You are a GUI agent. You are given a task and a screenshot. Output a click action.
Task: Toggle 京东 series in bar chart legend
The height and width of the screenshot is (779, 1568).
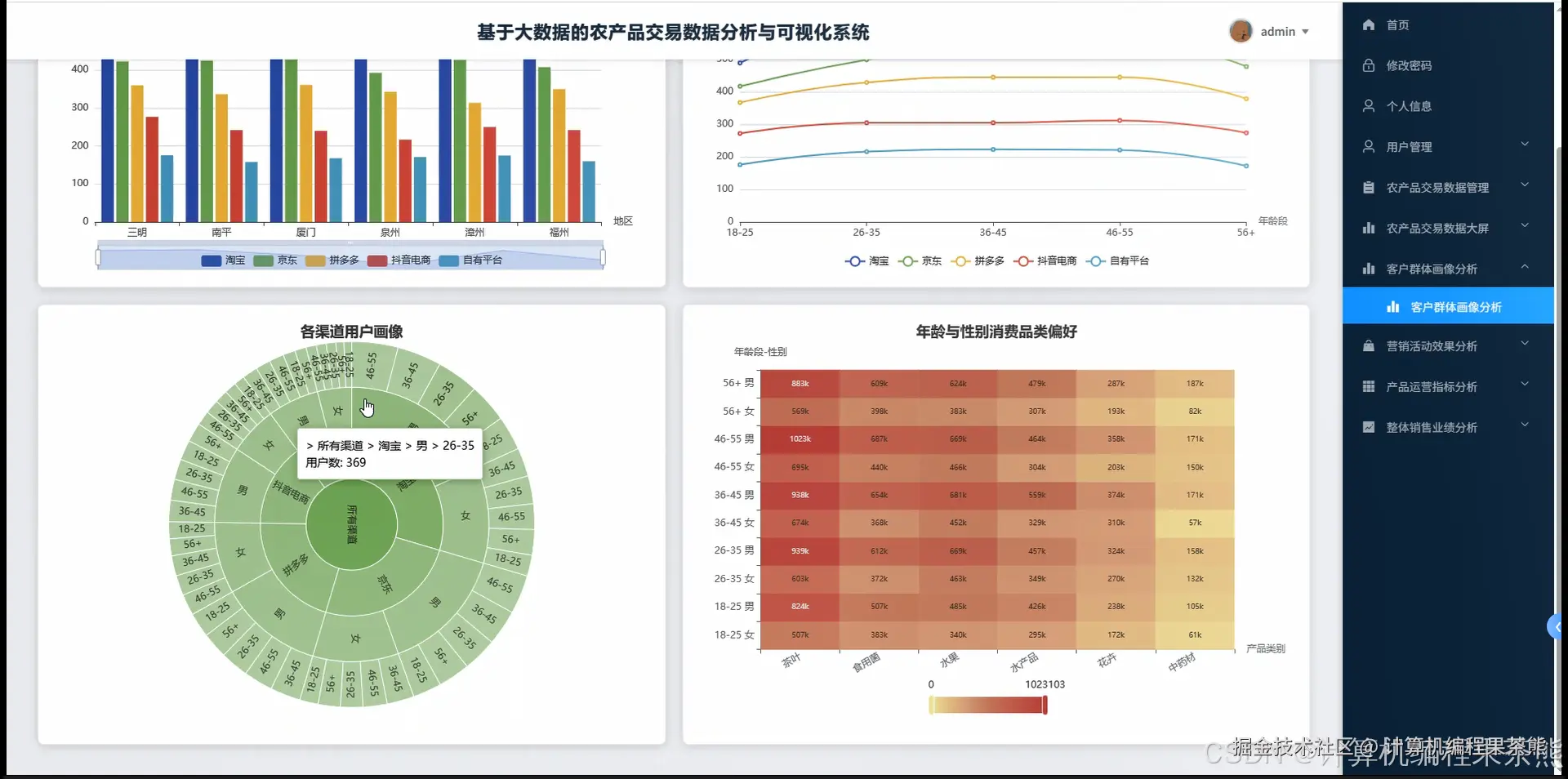tap(275, 260)
